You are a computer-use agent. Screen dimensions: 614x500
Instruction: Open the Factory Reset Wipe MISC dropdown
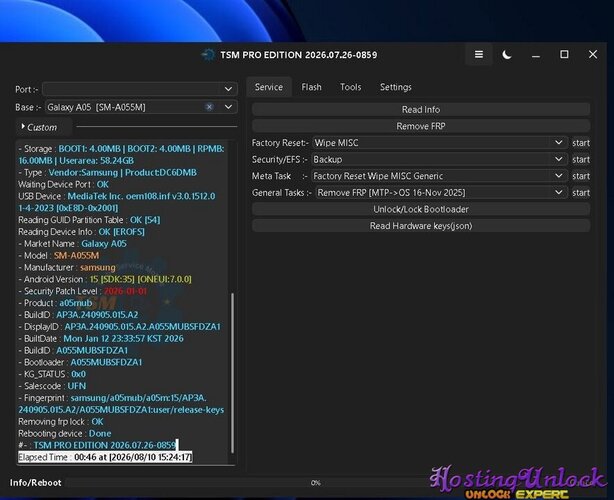(440, 143)
